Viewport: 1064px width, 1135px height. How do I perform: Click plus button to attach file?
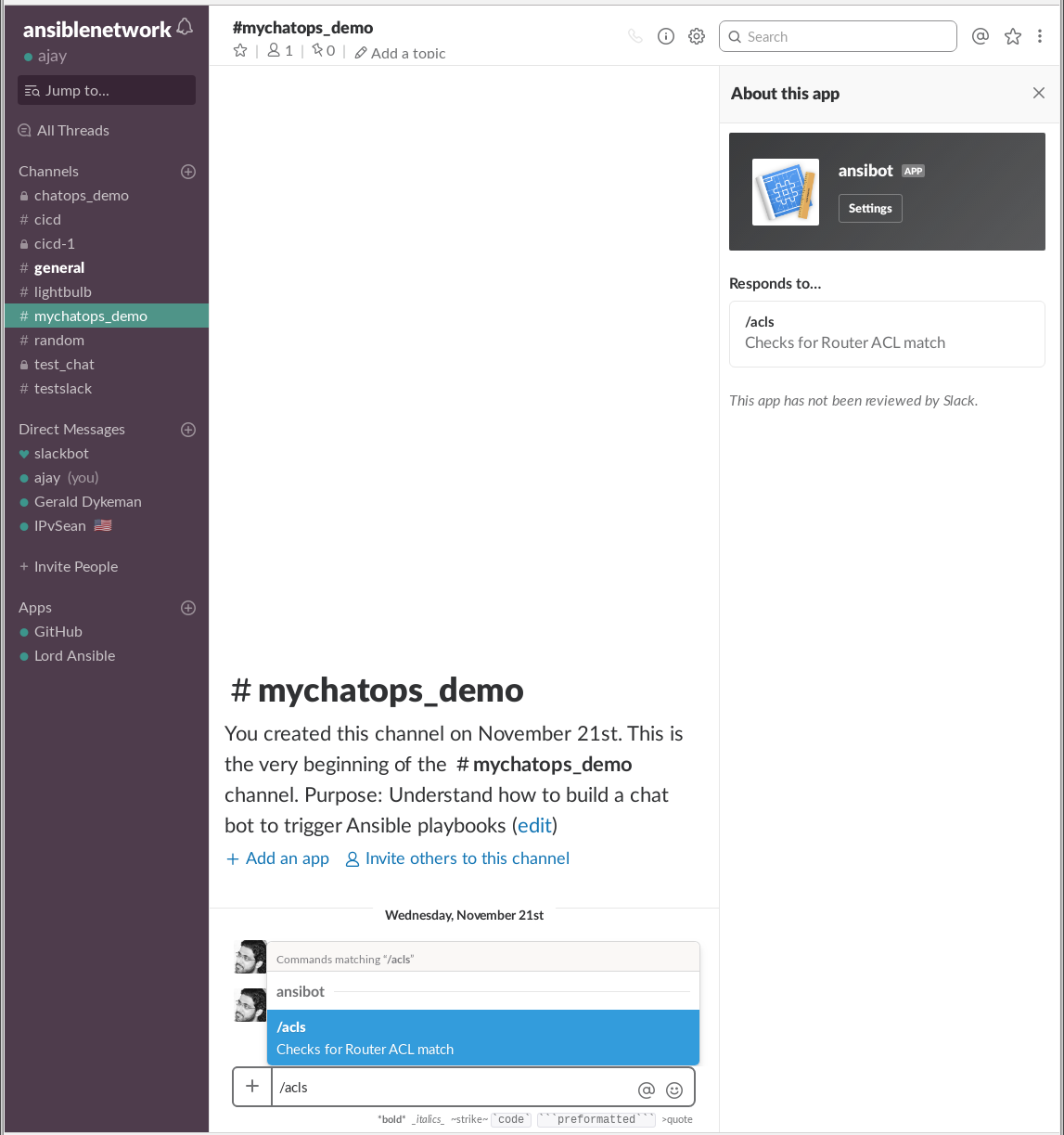(252, 1087)
